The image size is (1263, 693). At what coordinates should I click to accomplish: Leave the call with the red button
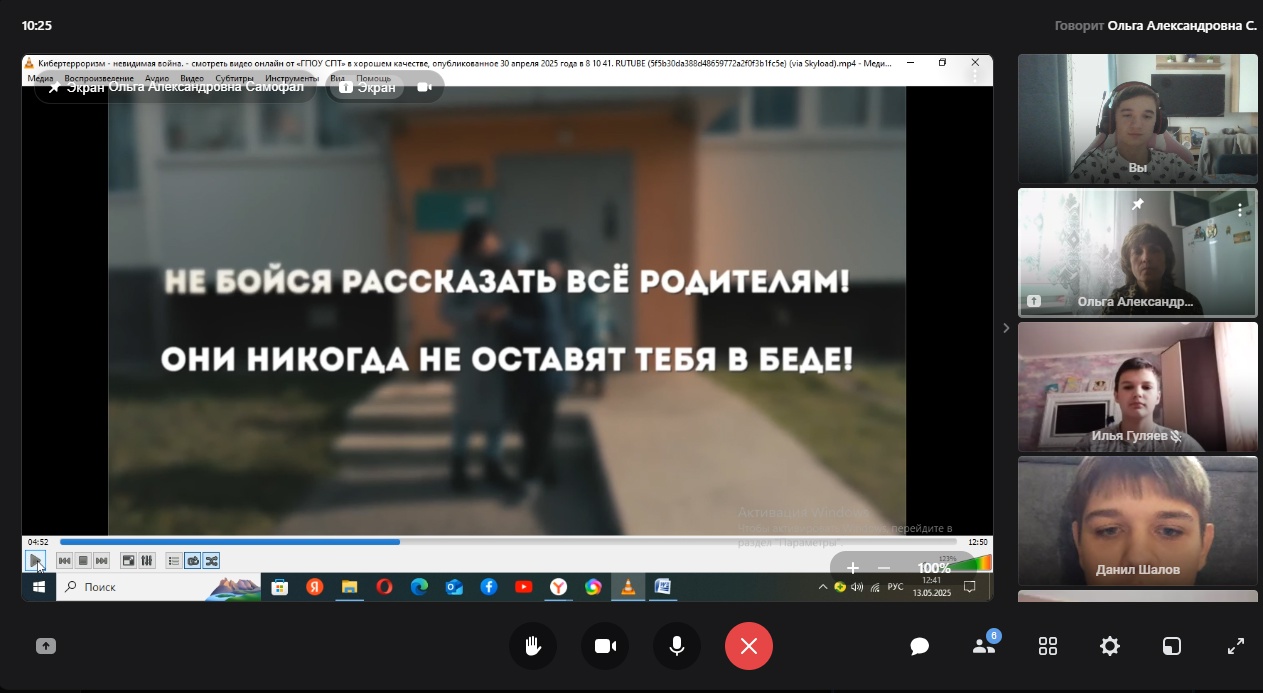tap(749, 646)
